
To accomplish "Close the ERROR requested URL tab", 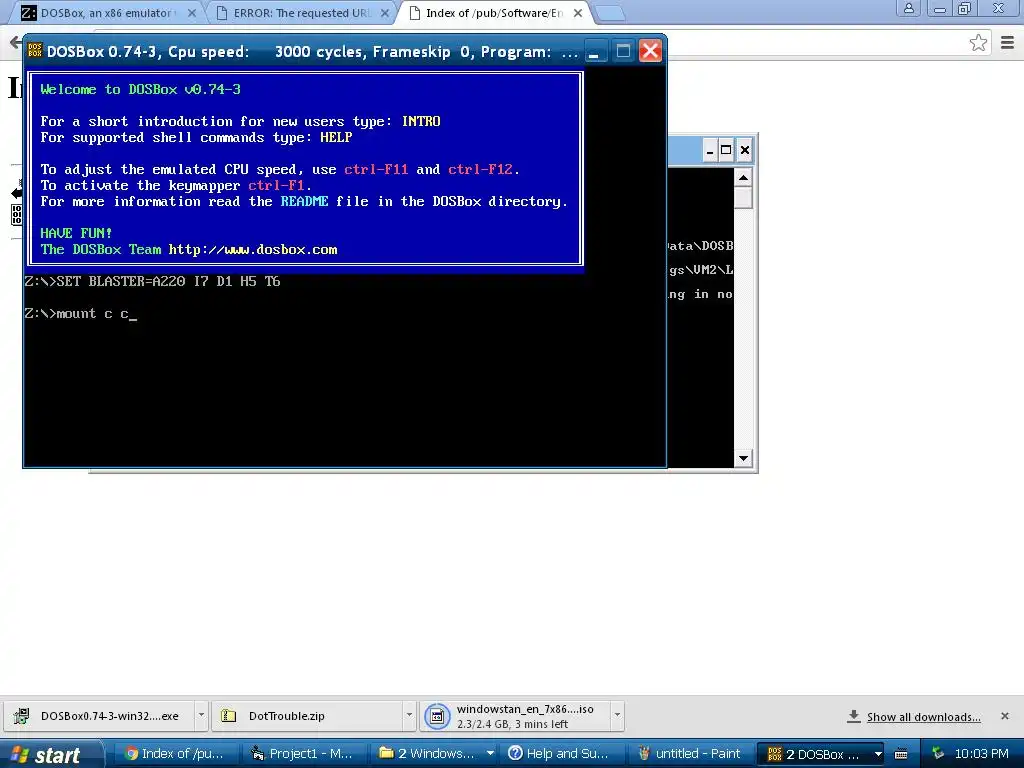I will click(x=385, y=12).
